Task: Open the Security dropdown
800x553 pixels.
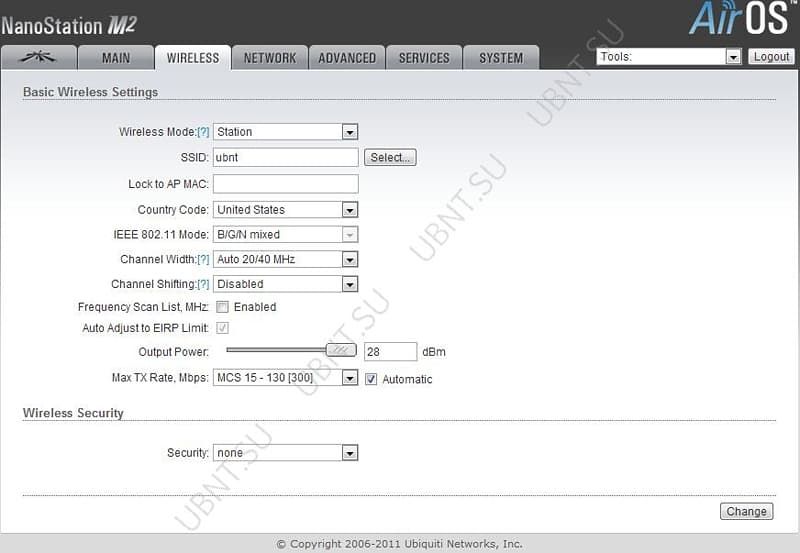Action: [286, 453]
